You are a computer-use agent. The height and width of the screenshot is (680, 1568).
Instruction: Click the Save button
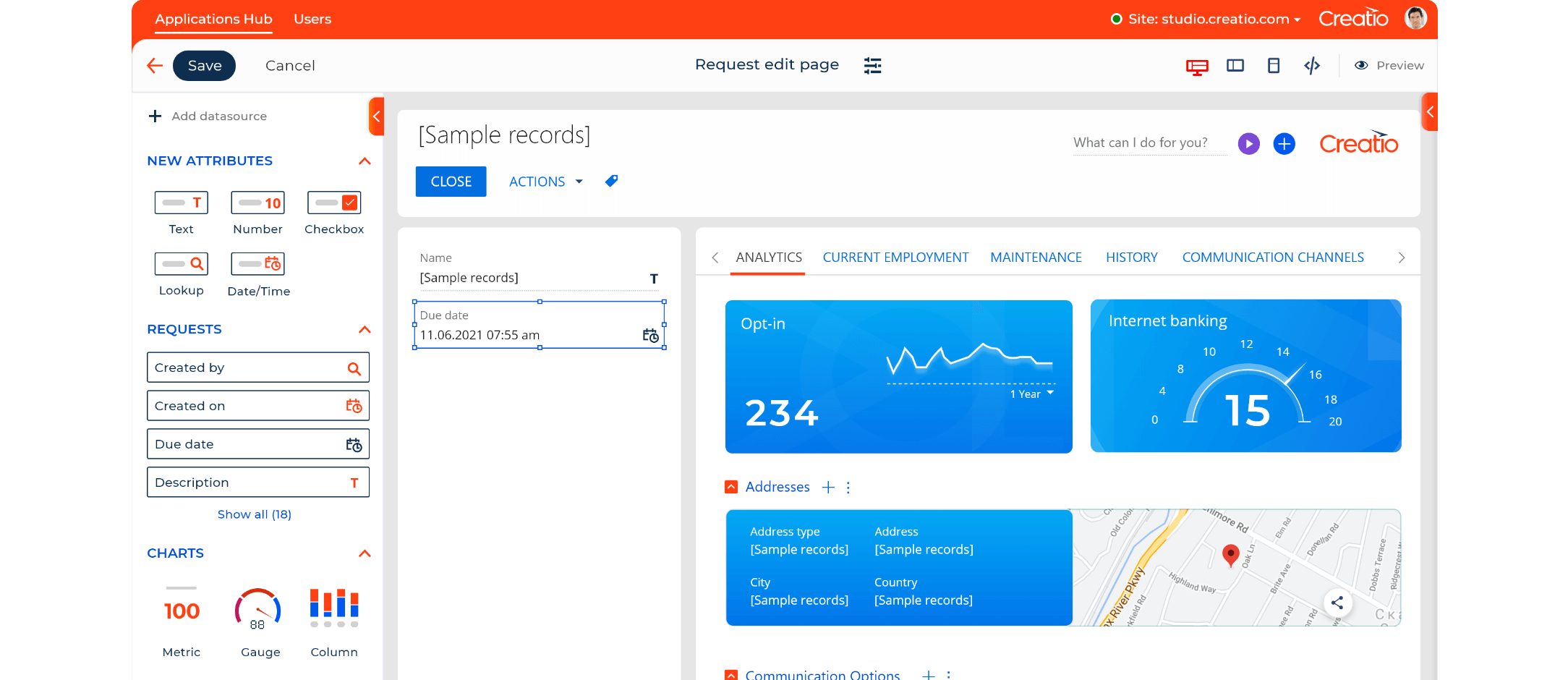[204, 66]
